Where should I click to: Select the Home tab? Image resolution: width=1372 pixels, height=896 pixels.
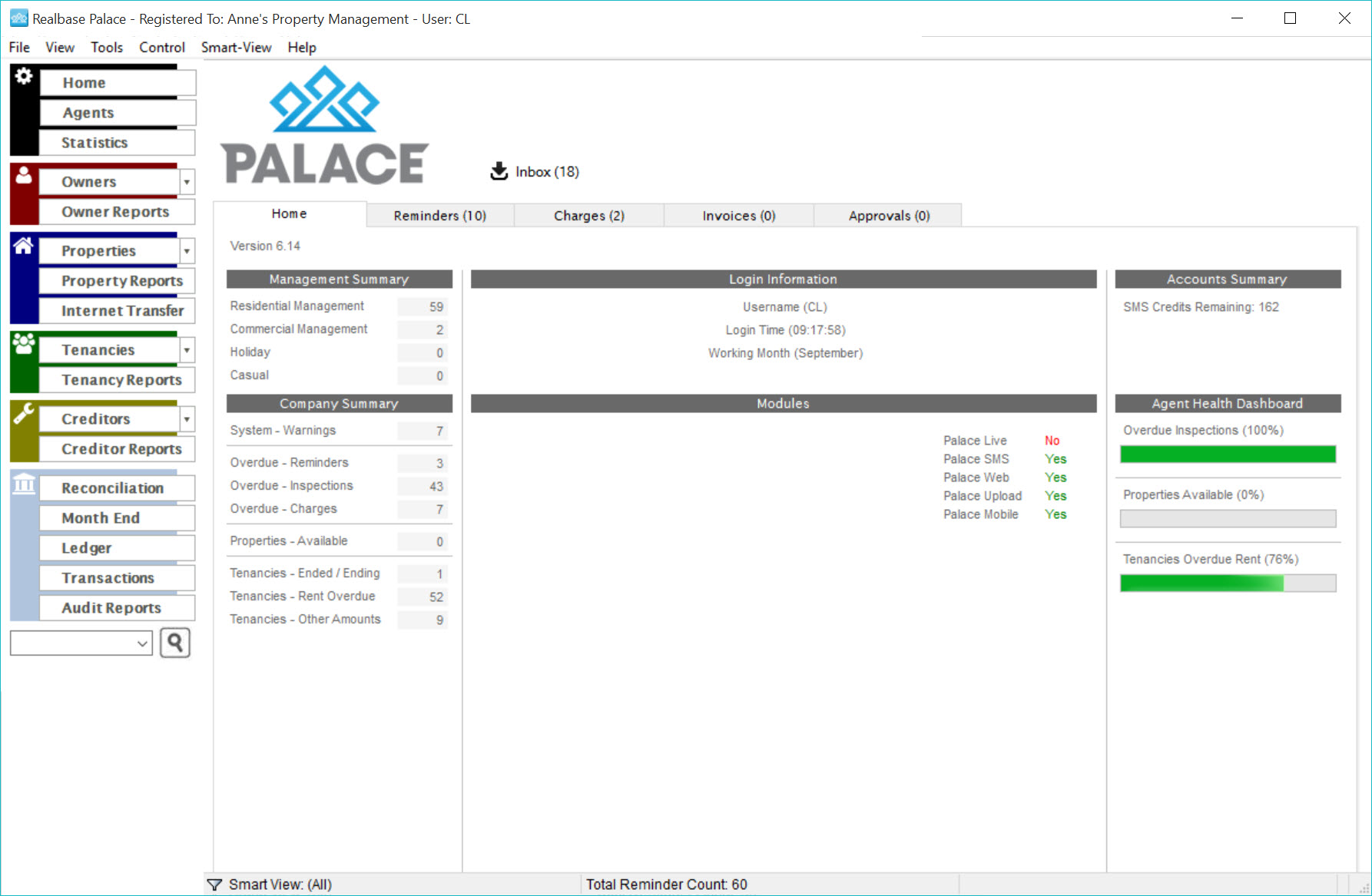[290, 214]
